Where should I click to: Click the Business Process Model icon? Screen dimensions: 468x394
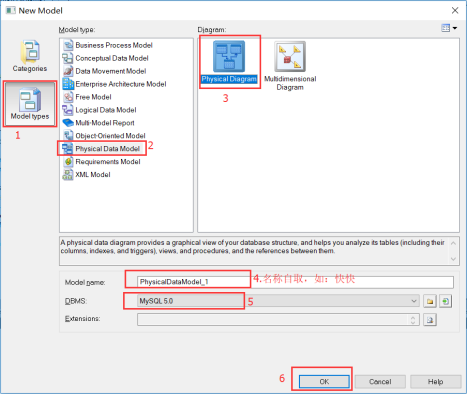pos(68,45)
